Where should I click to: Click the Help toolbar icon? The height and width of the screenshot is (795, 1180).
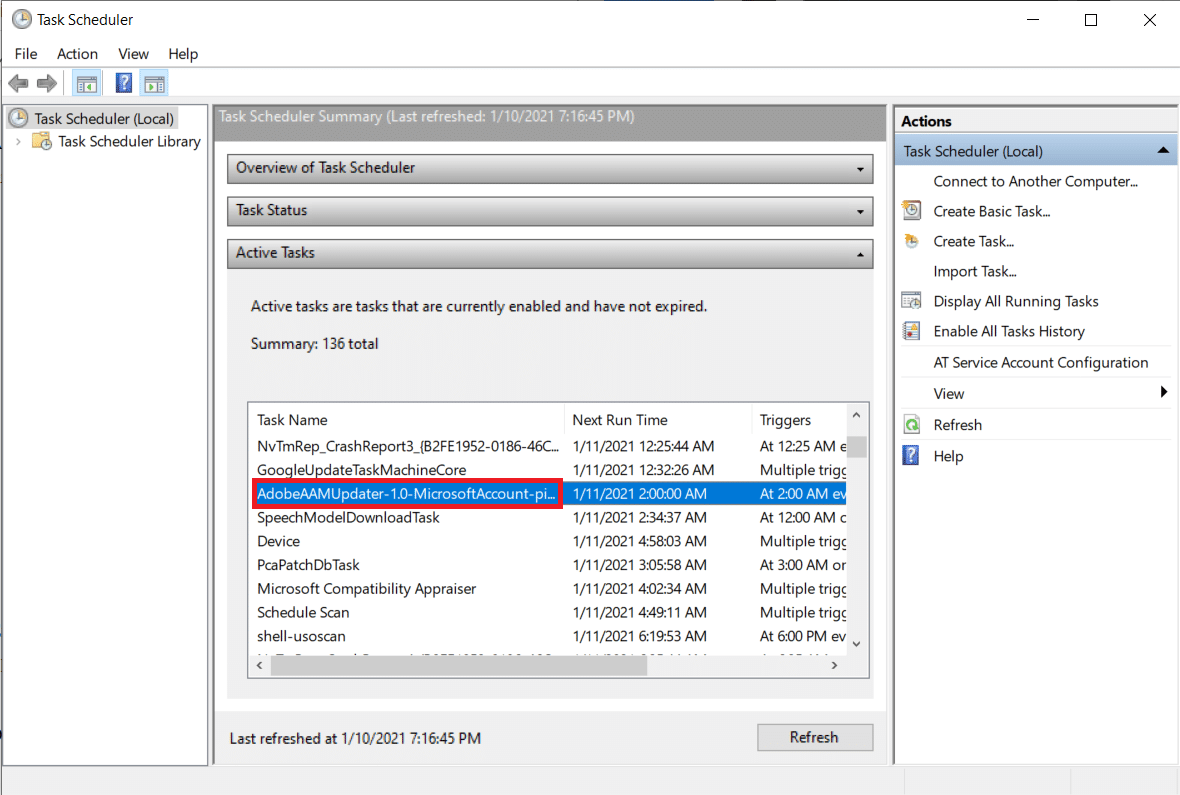coord(123,83)
